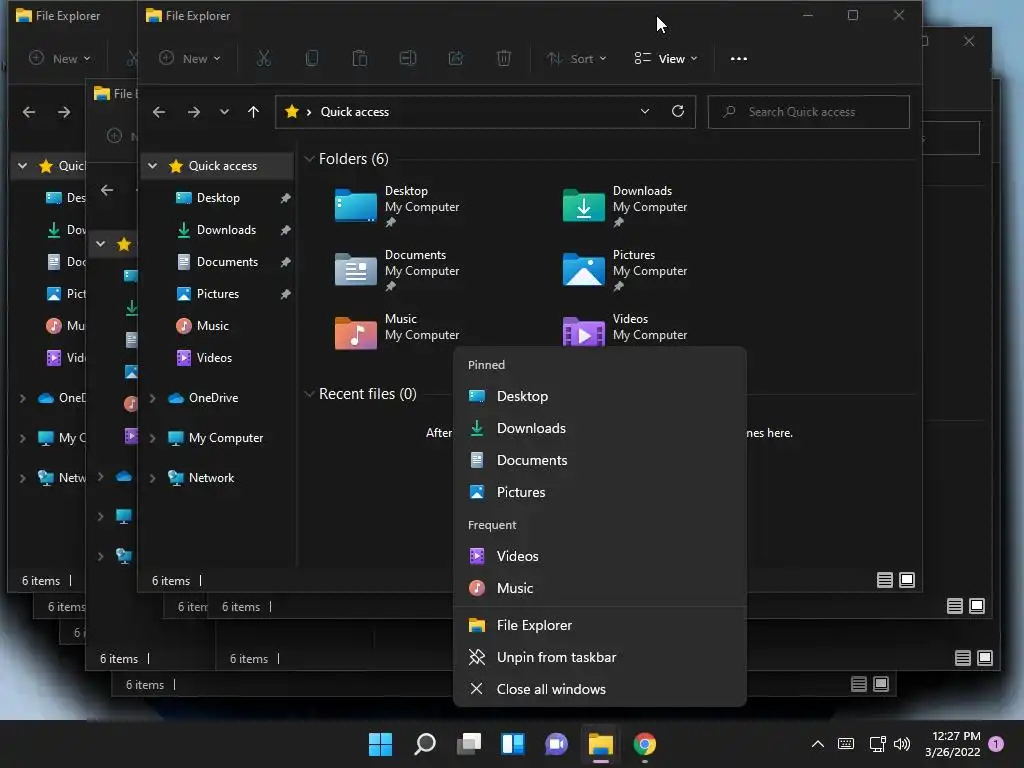Go up one folder level
Viewport: 1024px width, 768px height.
(x=253, y=112)
